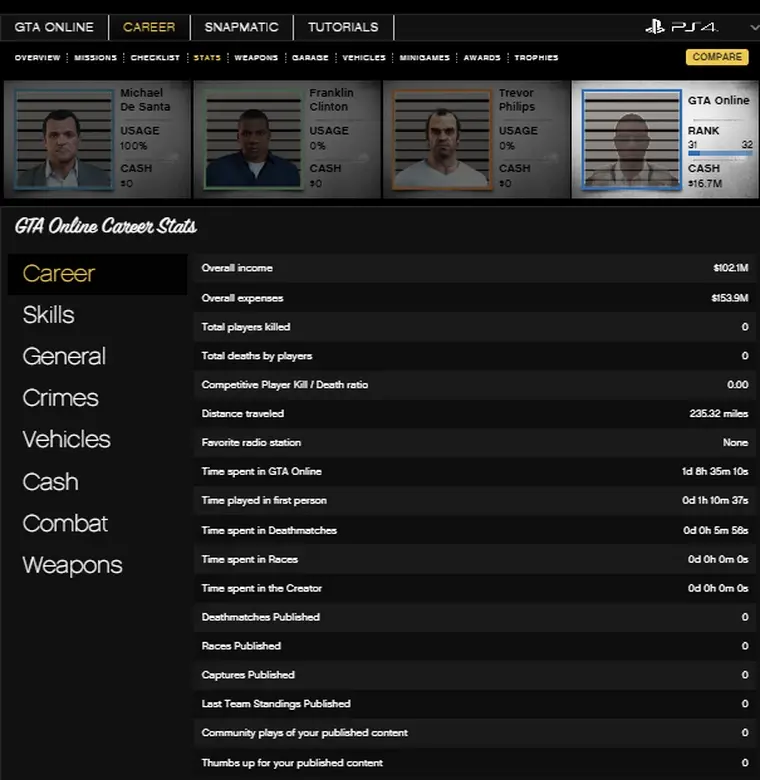Click the 0d 0h 5m 58s value
Image resolution: width=760 pixels, height=780 pixels.
click(716, 530)
